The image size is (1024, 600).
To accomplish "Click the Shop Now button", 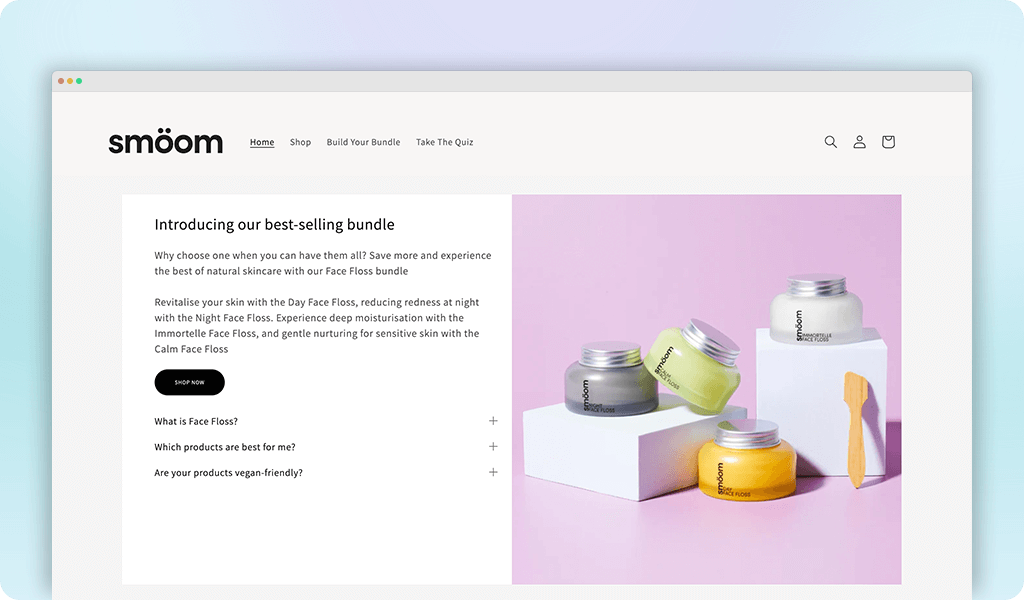I will click(x=189, y=383).
